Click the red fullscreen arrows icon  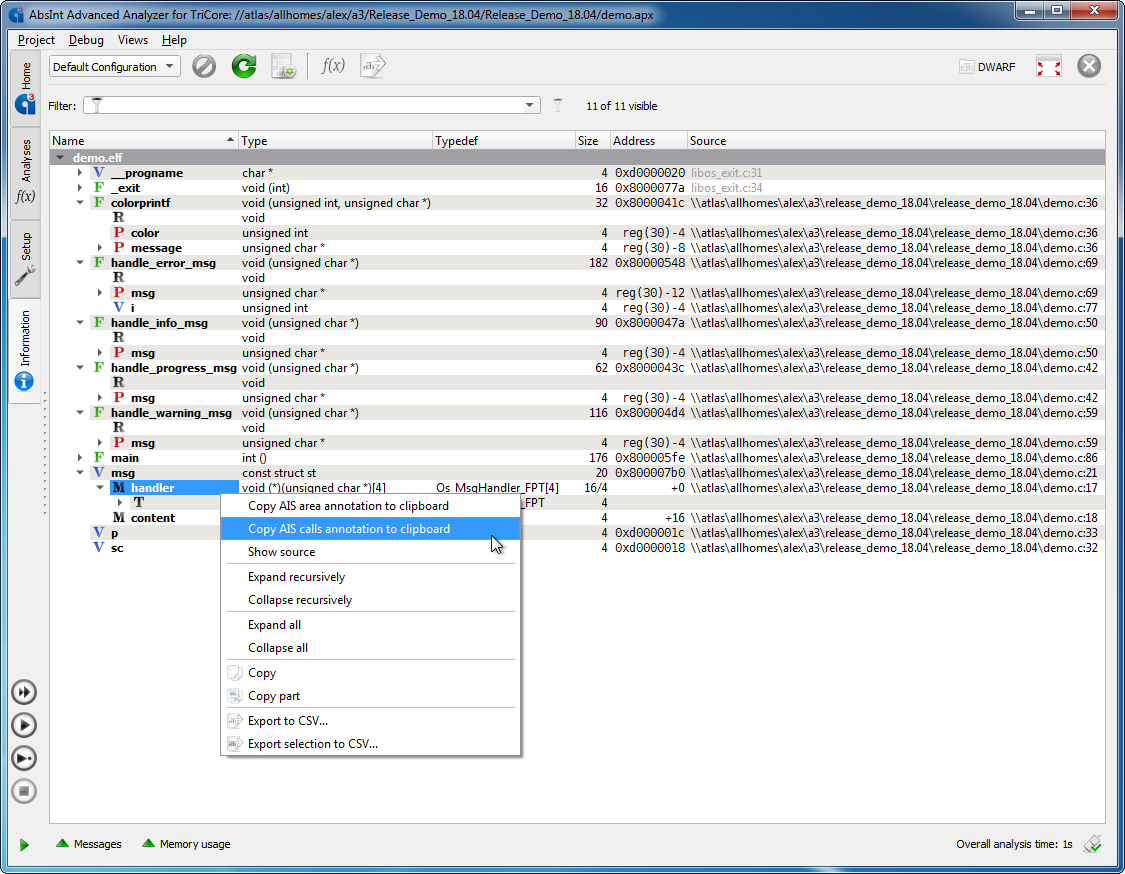click(x=1049, y=67)
